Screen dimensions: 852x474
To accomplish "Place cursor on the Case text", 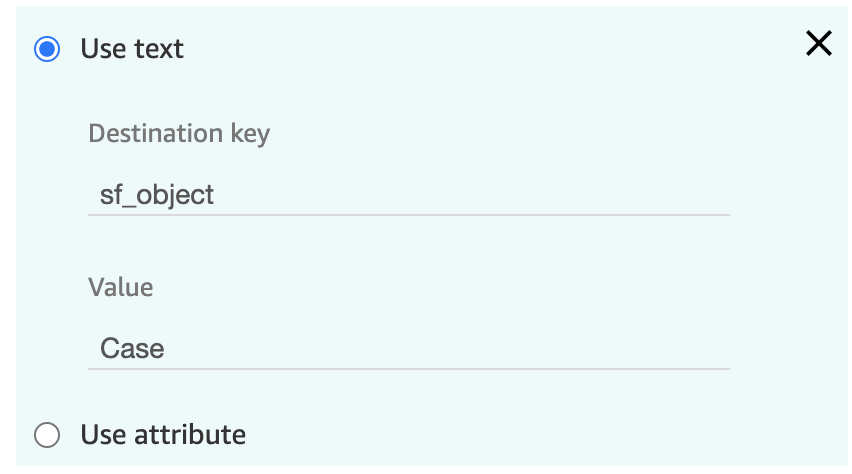I will click(132, 349).
